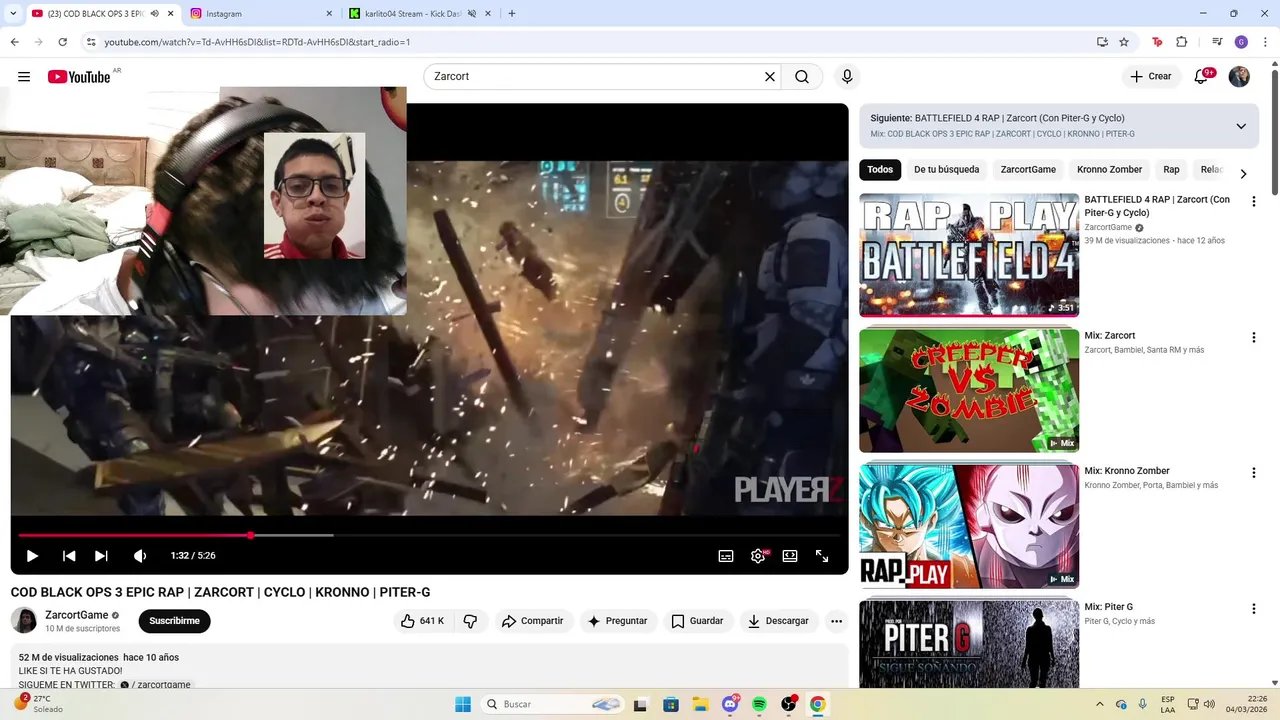Switch to the Instagram browser tab
Screen dimensions: 1280x720
pyautogui.click(x=260, y=14)
